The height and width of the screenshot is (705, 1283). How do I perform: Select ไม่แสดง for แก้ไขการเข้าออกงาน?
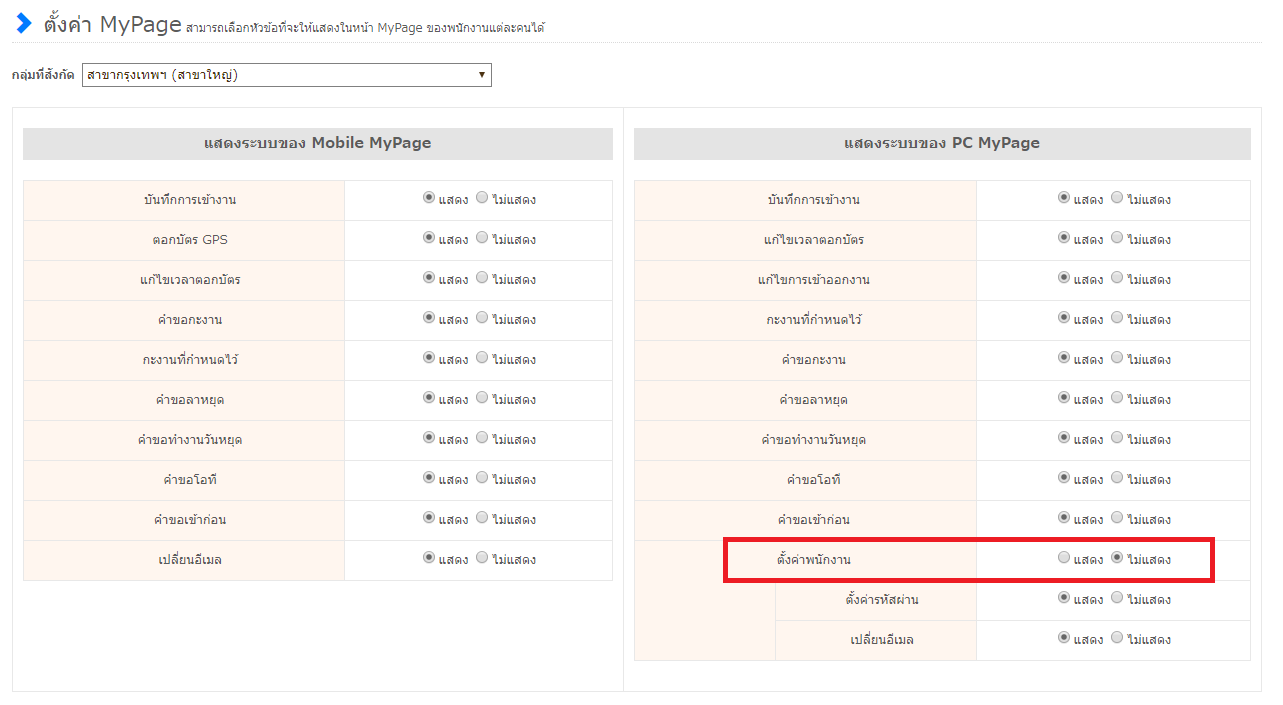(1117, 278)
